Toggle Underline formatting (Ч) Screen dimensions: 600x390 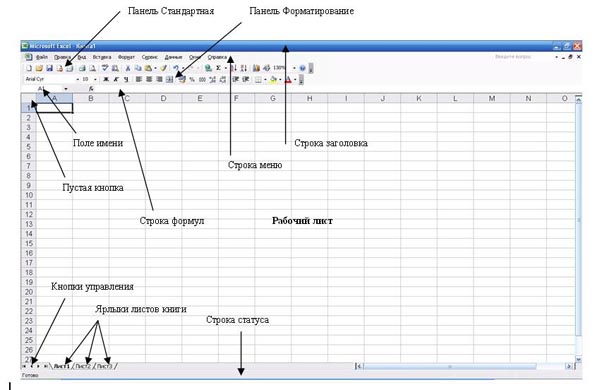click(127, 79)
